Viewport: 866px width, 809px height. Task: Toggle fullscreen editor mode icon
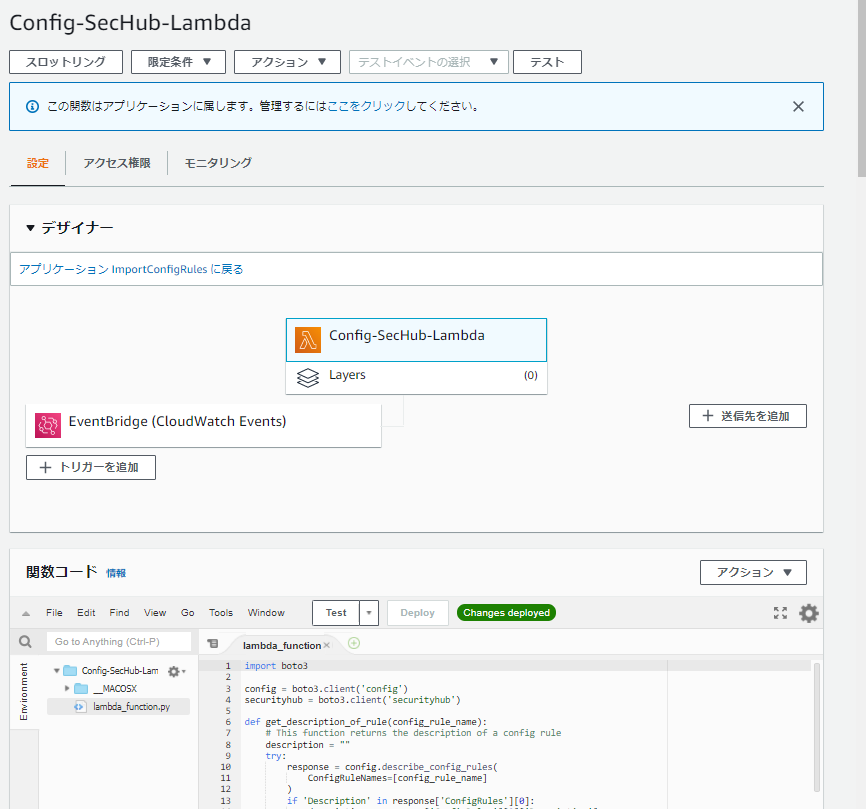click(780, 613)
